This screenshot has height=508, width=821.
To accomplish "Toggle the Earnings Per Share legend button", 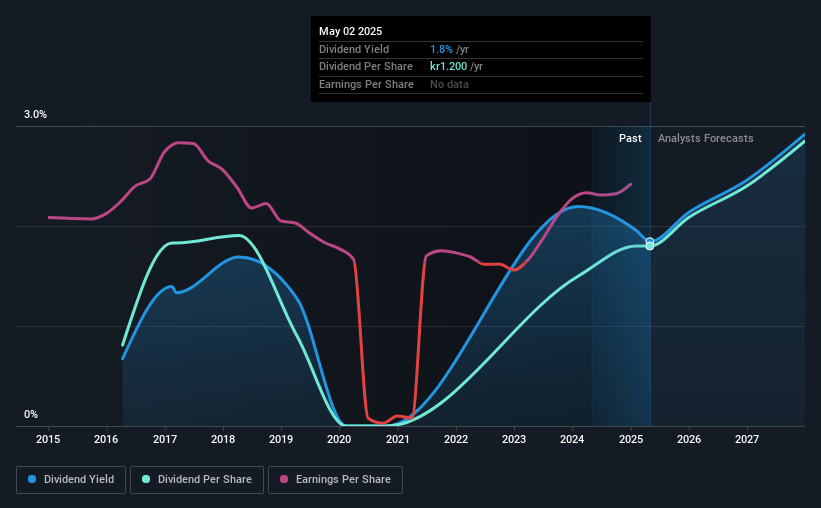I will [335, 480].
